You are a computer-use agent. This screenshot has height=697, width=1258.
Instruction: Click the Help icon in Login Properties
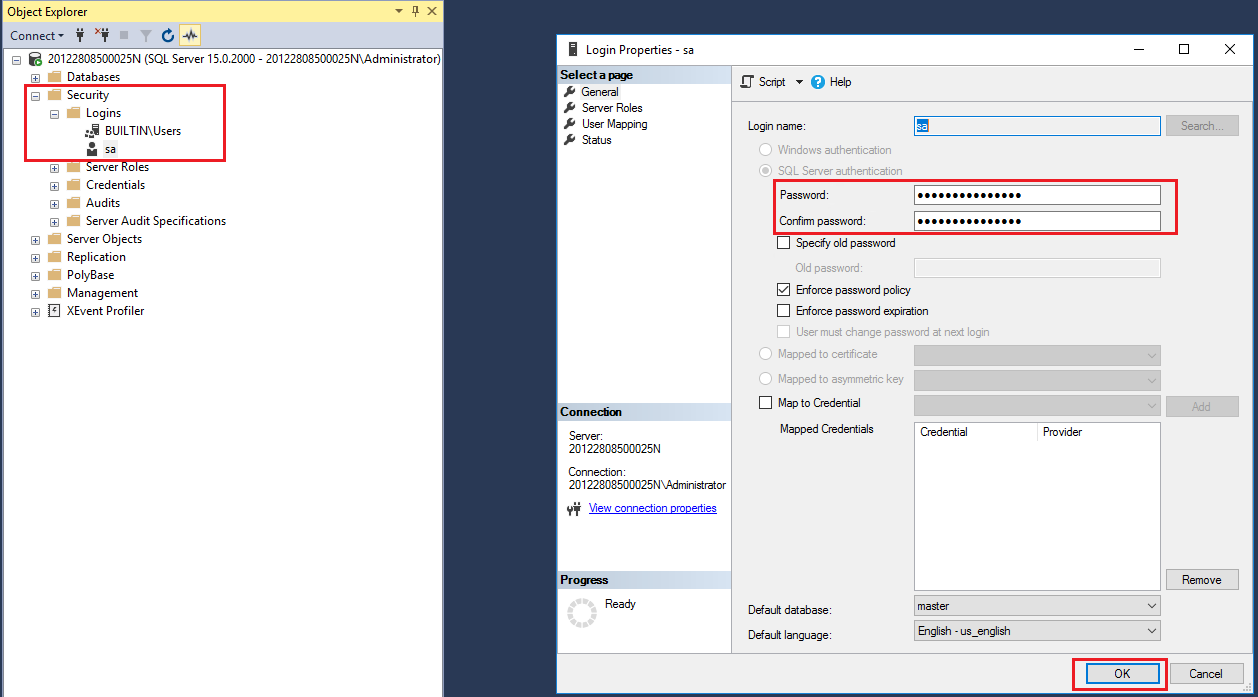[818, 82]
